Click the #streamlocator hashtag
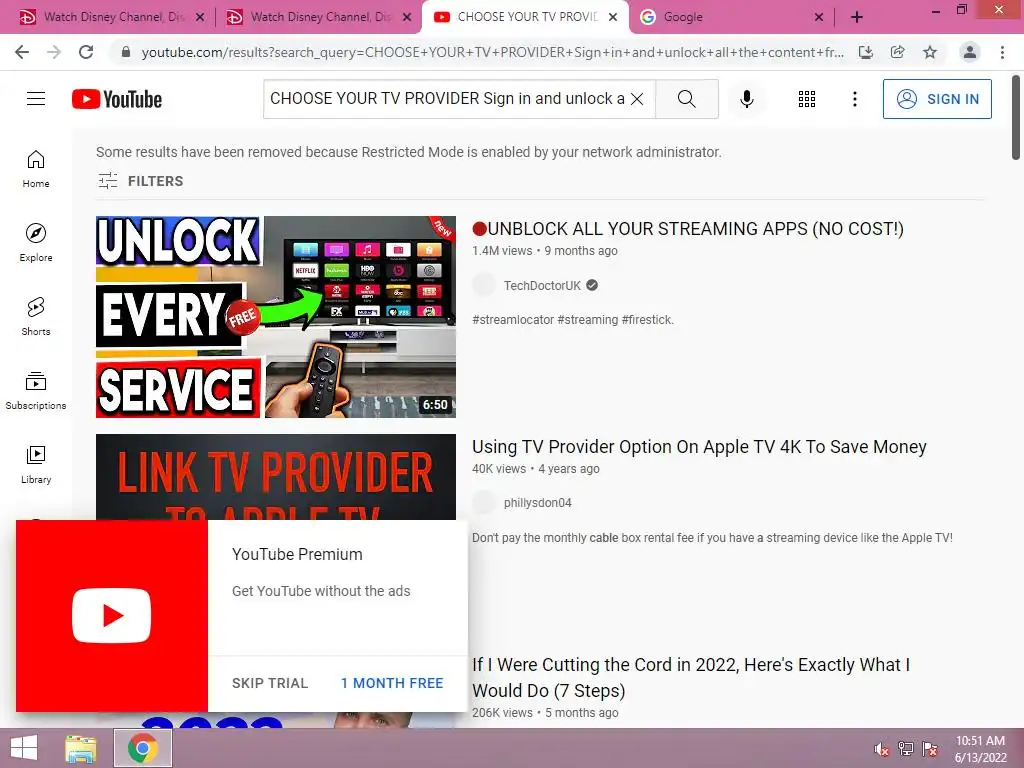1024x768 pixels. (513, 320)
